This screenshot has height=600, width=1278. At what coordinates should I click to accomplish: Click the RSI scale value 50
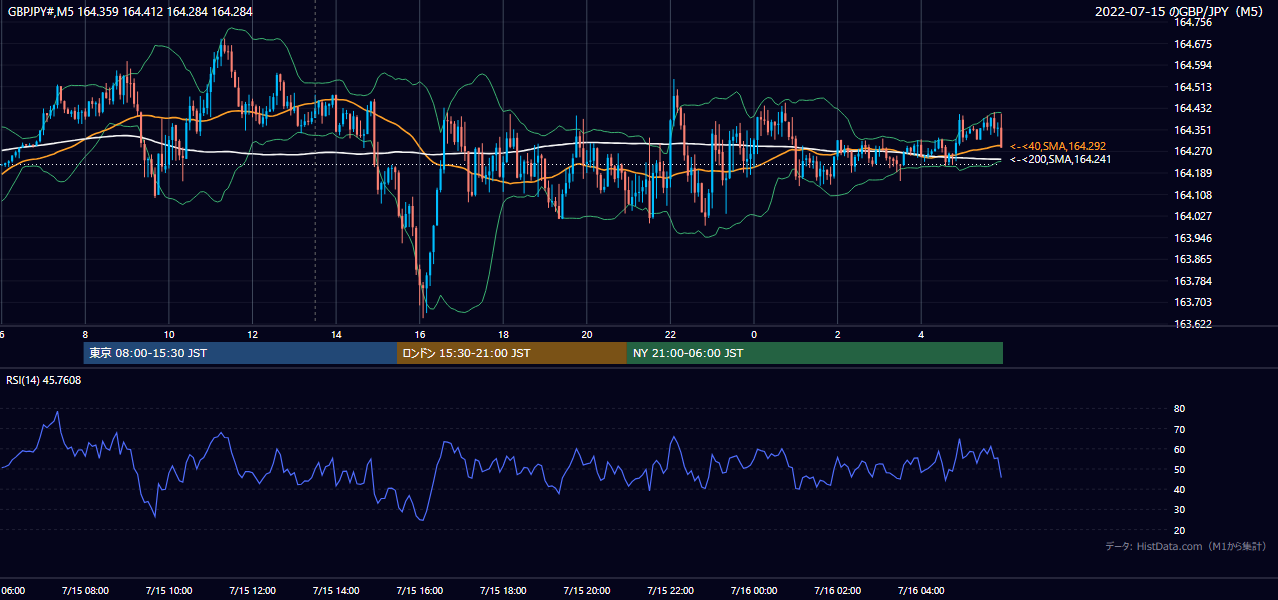point(1180,469)
